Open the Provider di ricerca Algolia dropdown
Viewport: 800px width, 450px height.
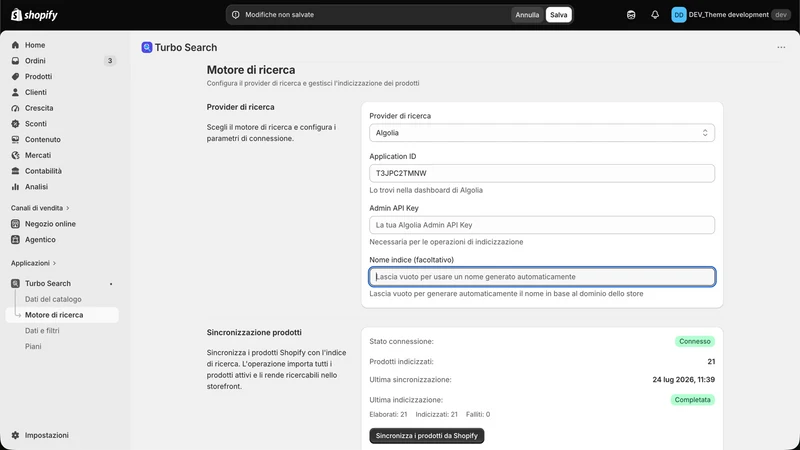[542, 133]
